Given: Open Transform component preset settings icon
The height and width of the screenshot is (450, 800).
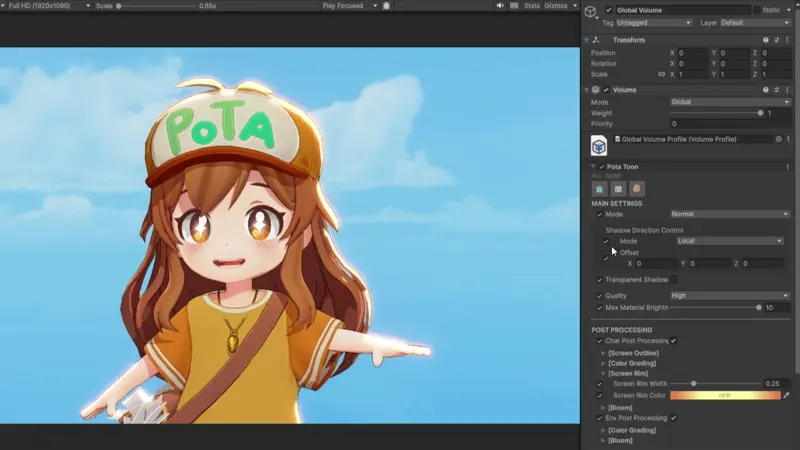Looking at the screenshot, I should coord(777,40).
